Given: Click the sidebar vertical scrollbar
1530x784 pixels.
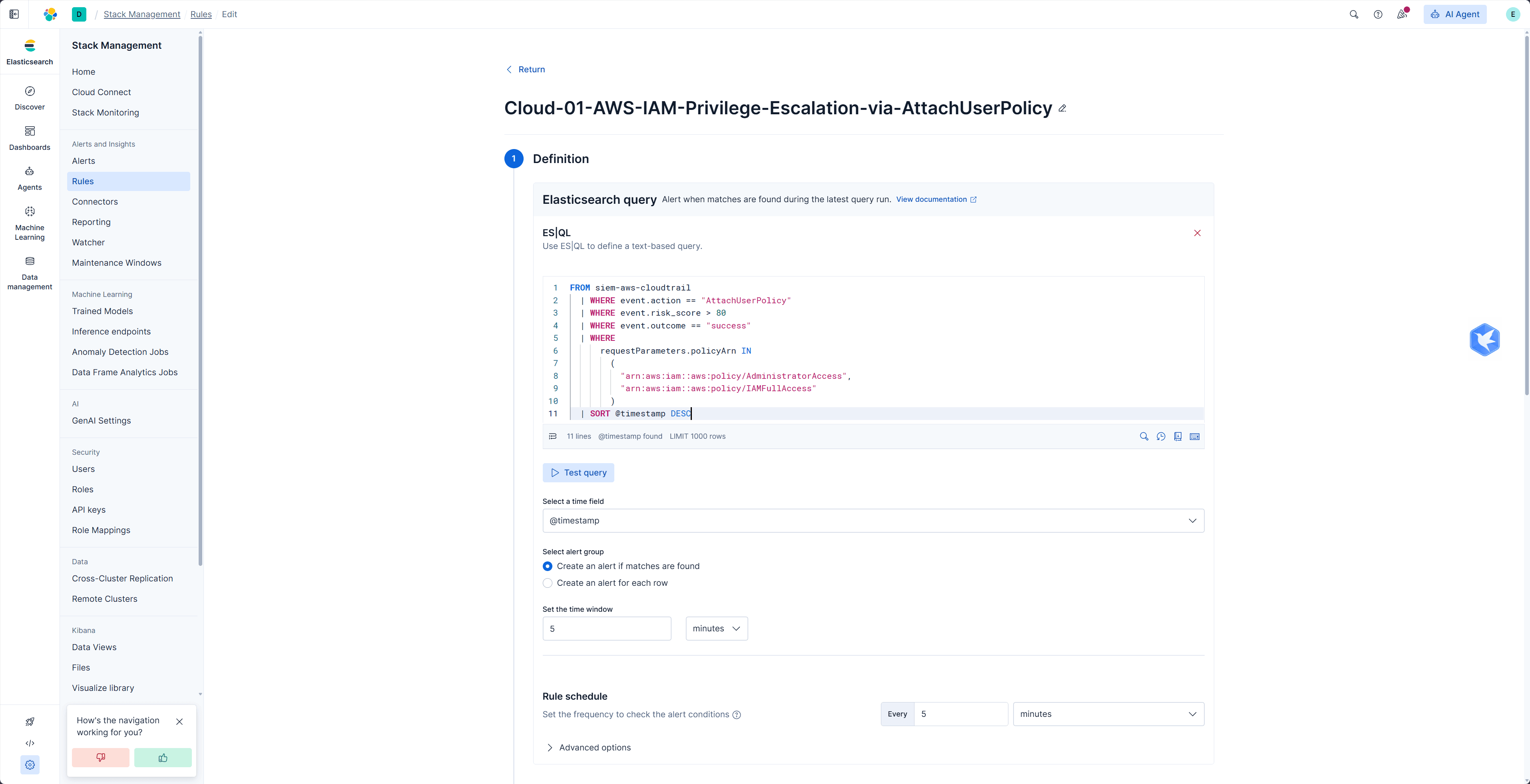Looking at the screenshot, I should click(x=200, y=300).
